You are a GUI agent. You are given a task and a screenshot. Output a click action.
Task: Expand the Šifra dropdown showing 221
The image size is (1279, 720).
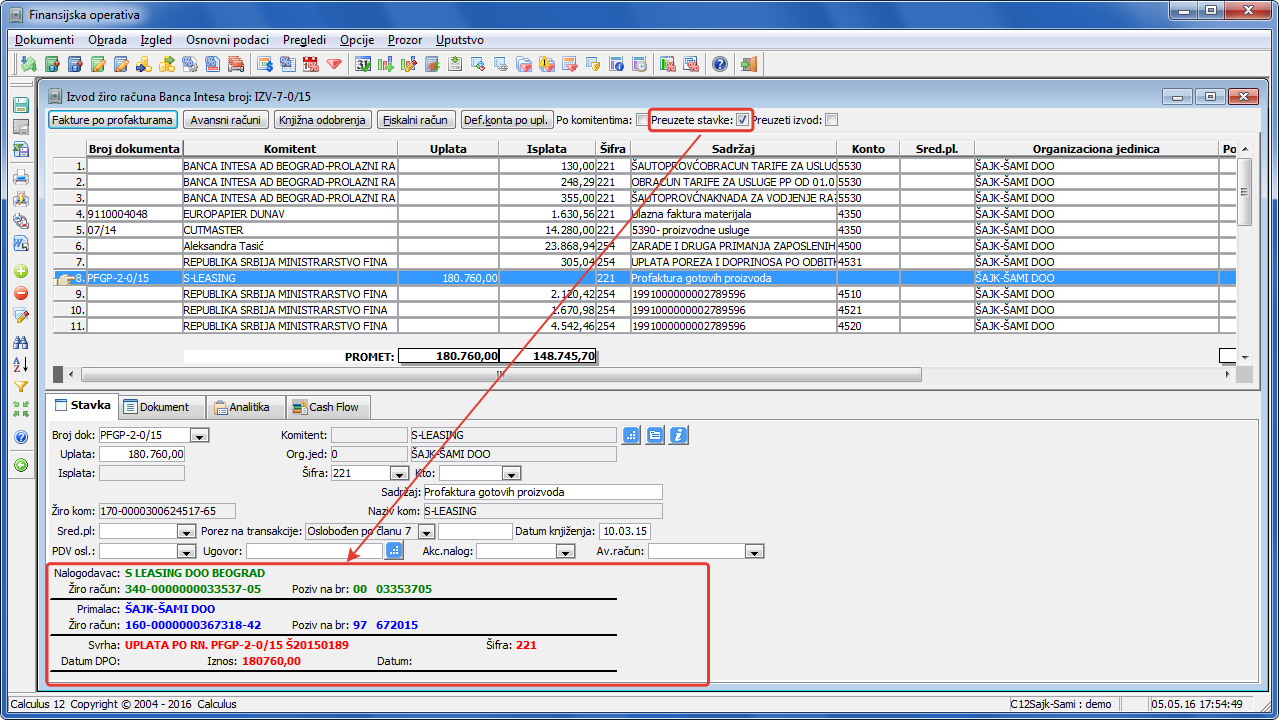[400, 474]
